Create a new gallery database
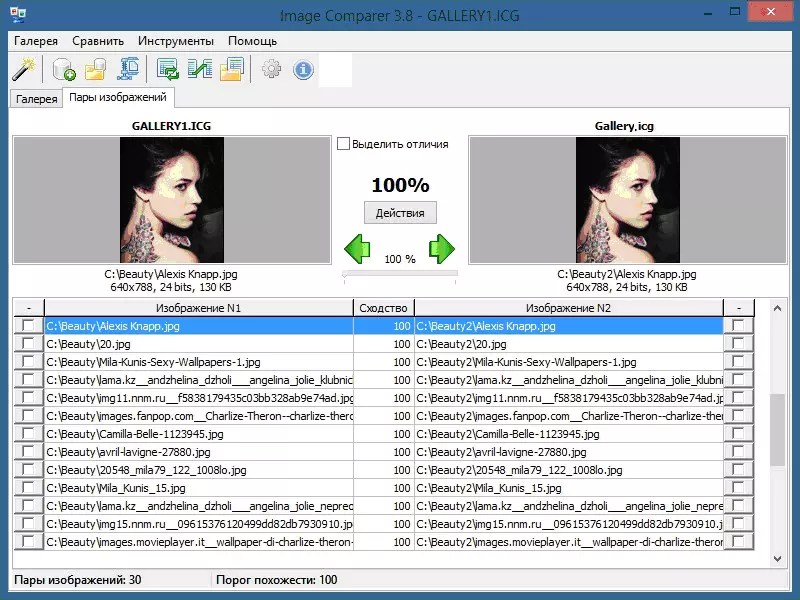Viewport: 800px width, 600px height. coord(64,69)
